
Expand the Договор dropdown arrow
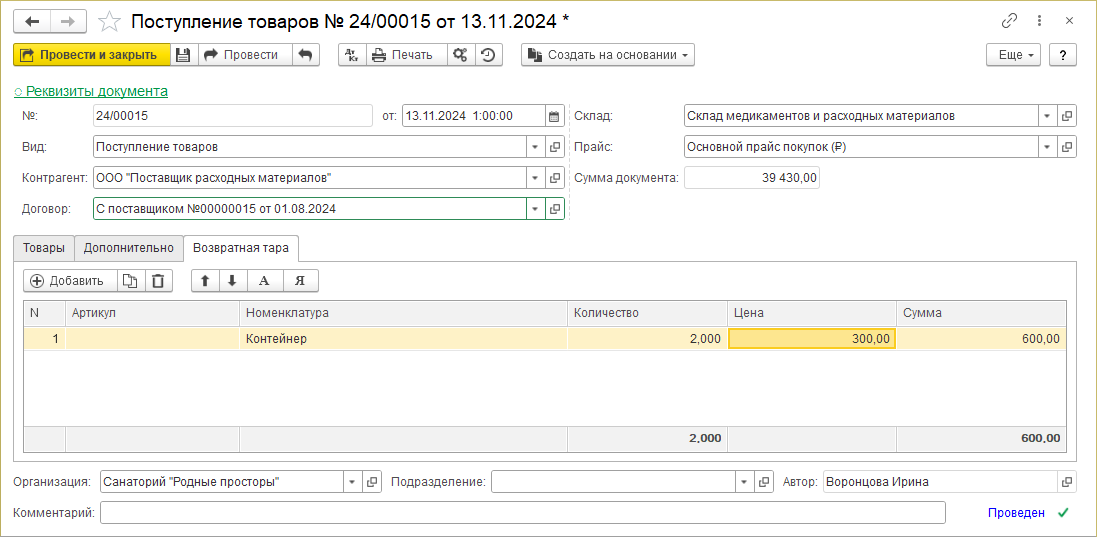535,209
